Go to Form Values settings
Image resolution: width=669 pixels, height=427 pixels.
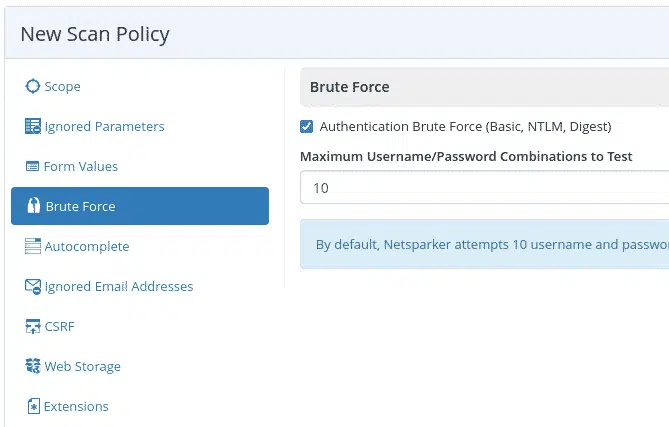point(81,166)
